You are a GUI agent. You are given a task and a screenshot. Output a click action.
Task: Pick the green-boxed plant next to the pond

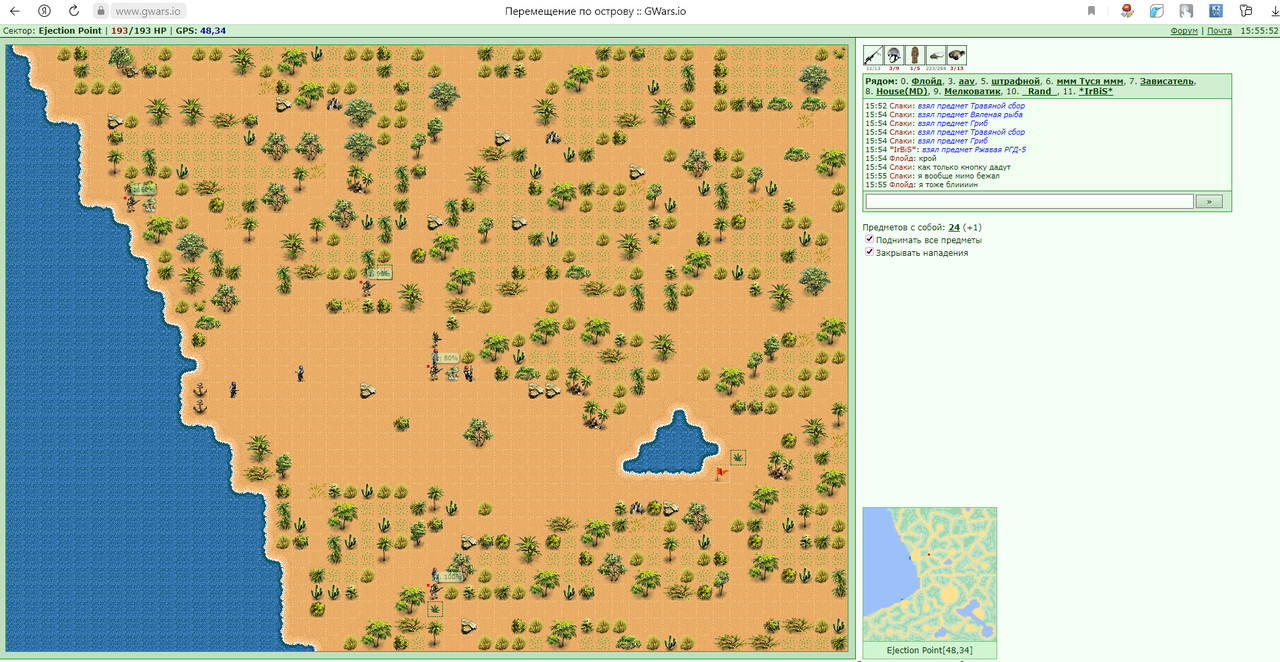click(x=738, y=458)
